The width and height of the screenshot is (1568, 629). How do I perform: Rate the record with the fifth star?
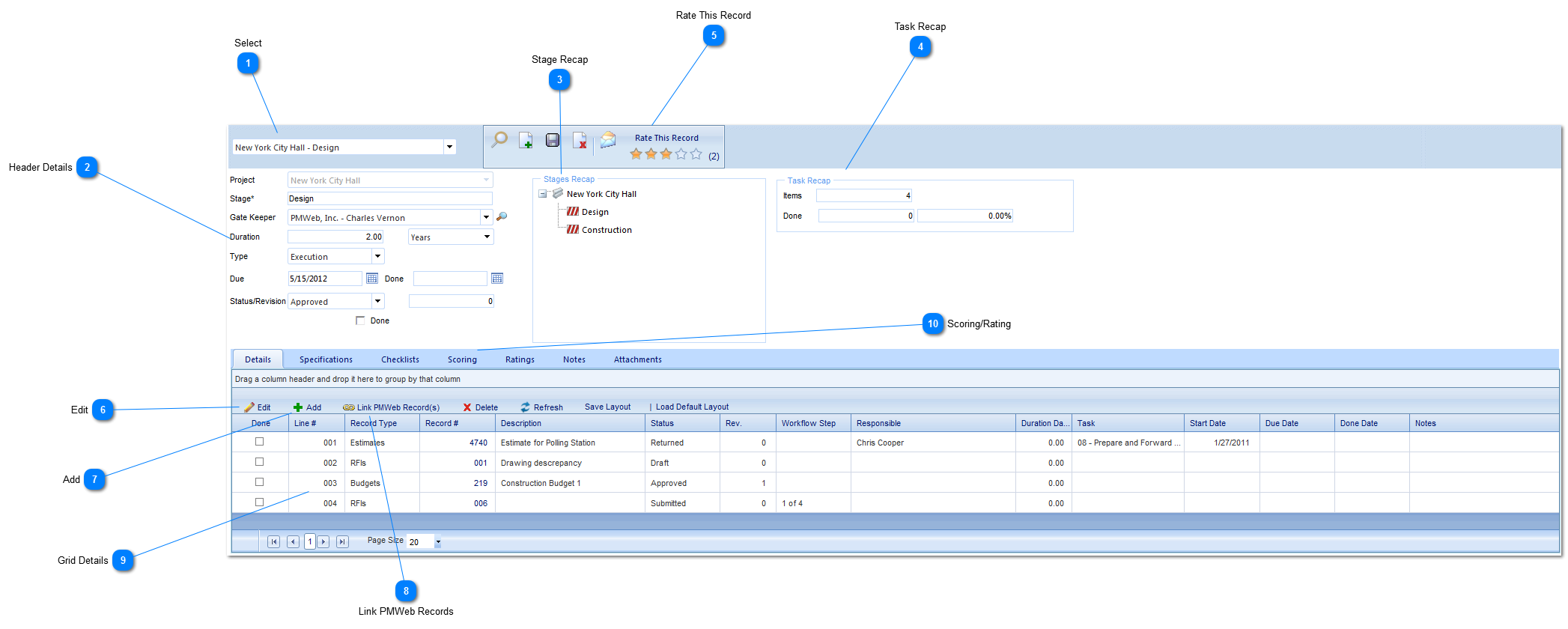[x=696, y=154]
